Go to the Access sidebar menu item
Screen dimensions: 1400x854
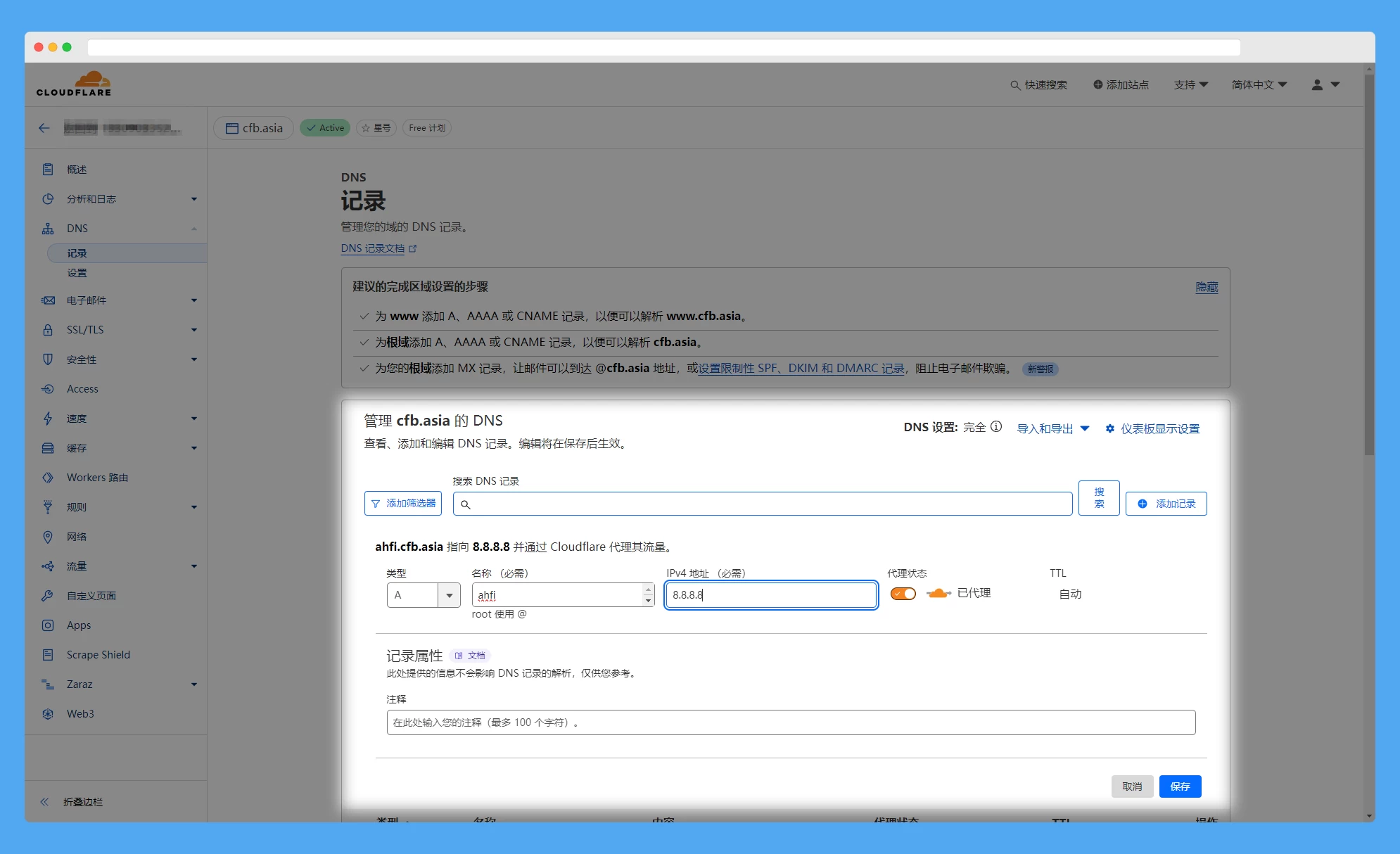[x=82, y=388]
